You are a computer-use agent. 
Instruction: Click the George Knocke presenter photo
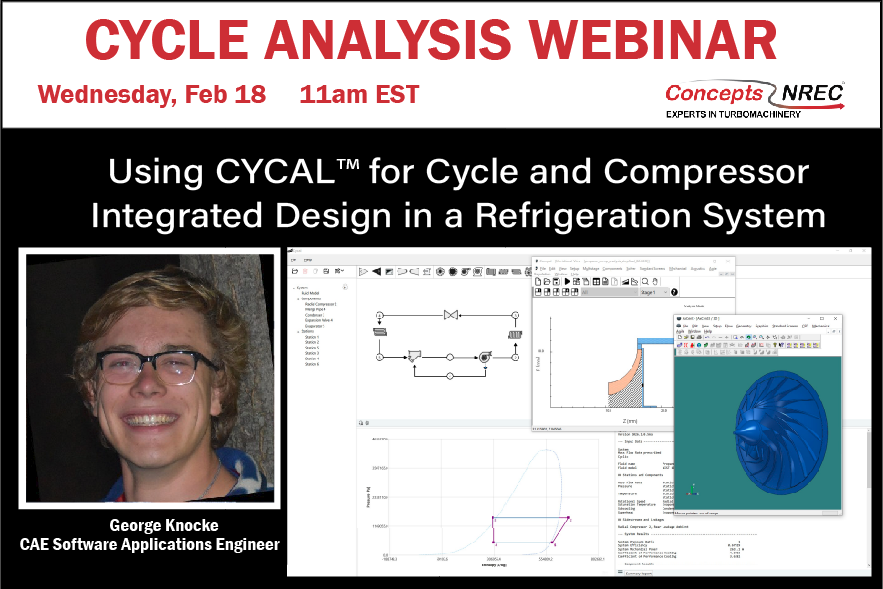pyautogui.click(x=150, y=378)
